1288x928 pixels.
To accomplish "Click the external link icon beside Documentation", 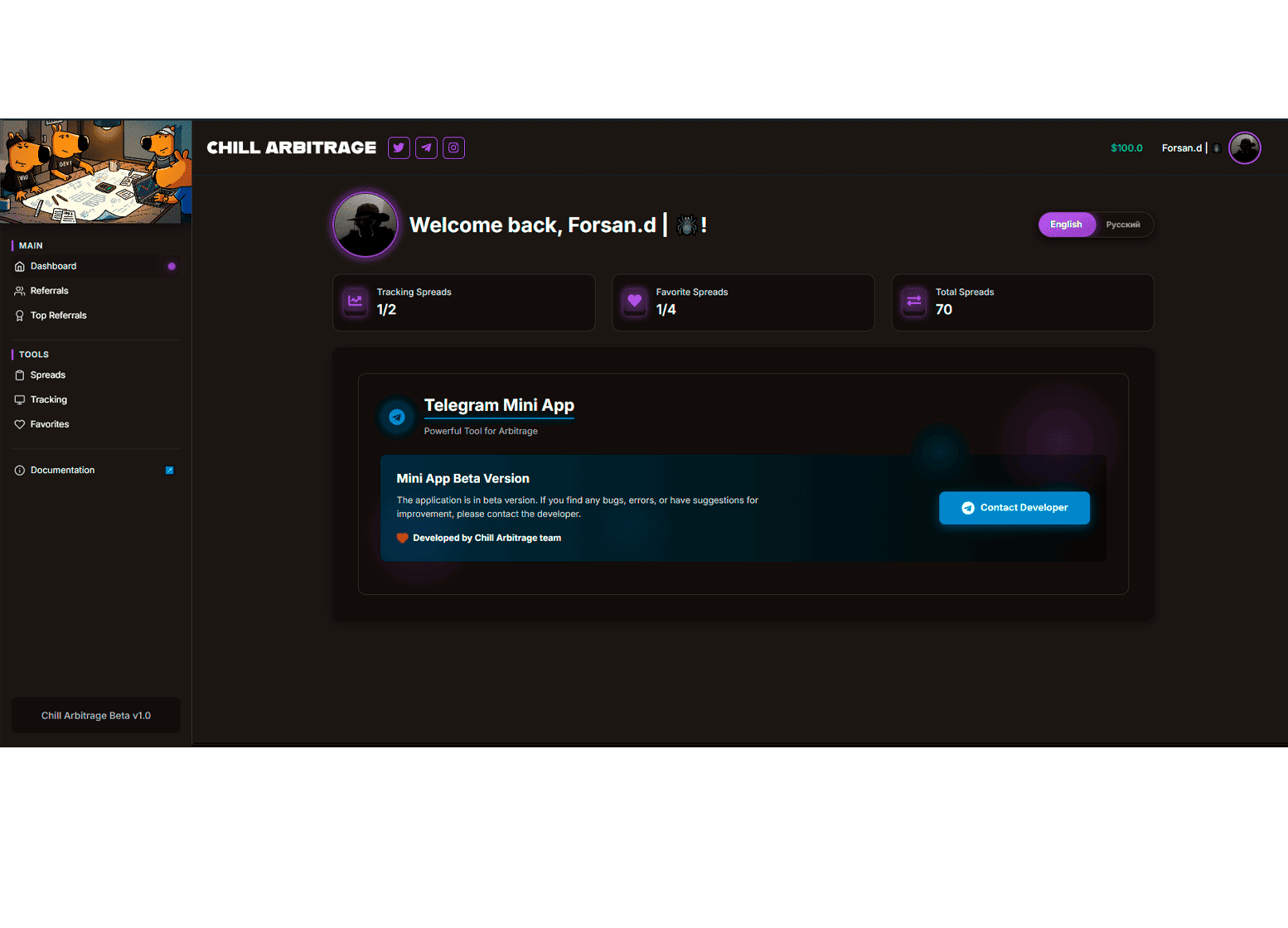I will coord(170,471).
